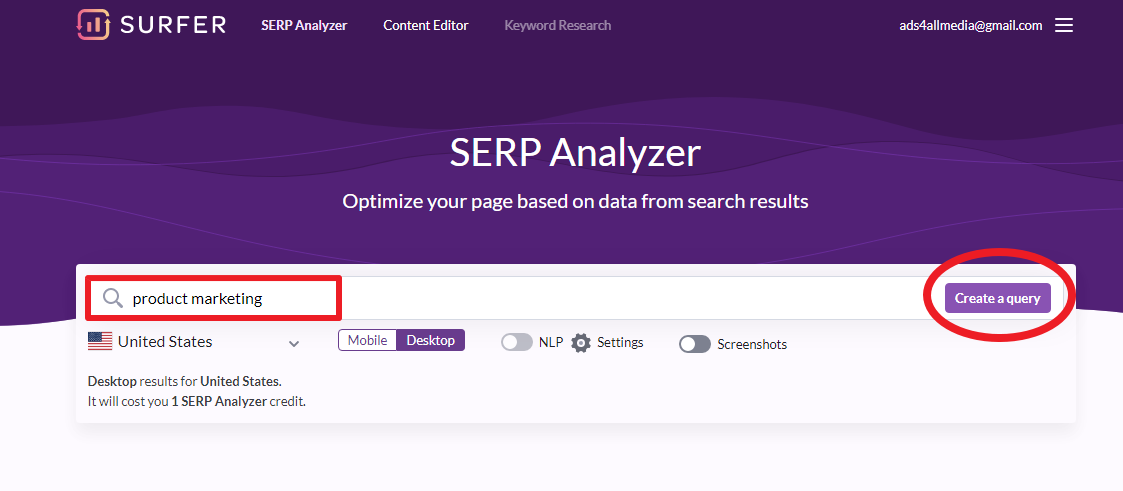Image resolution: width=1123 pixels, height=491 pixels.
Task: Click the SERP Analyzer page heading
Action: pyautogui.click(x=575, y=152)
